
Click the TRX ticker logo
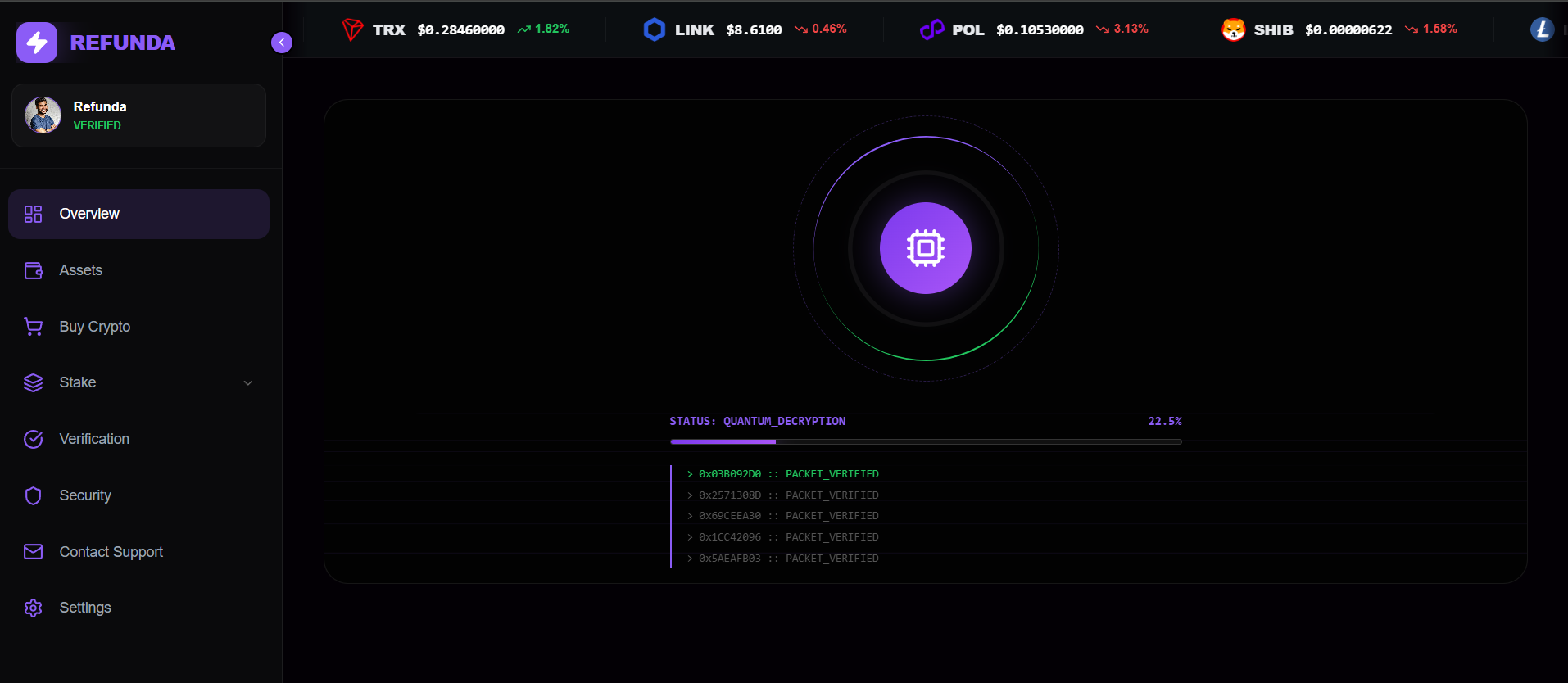352,29
